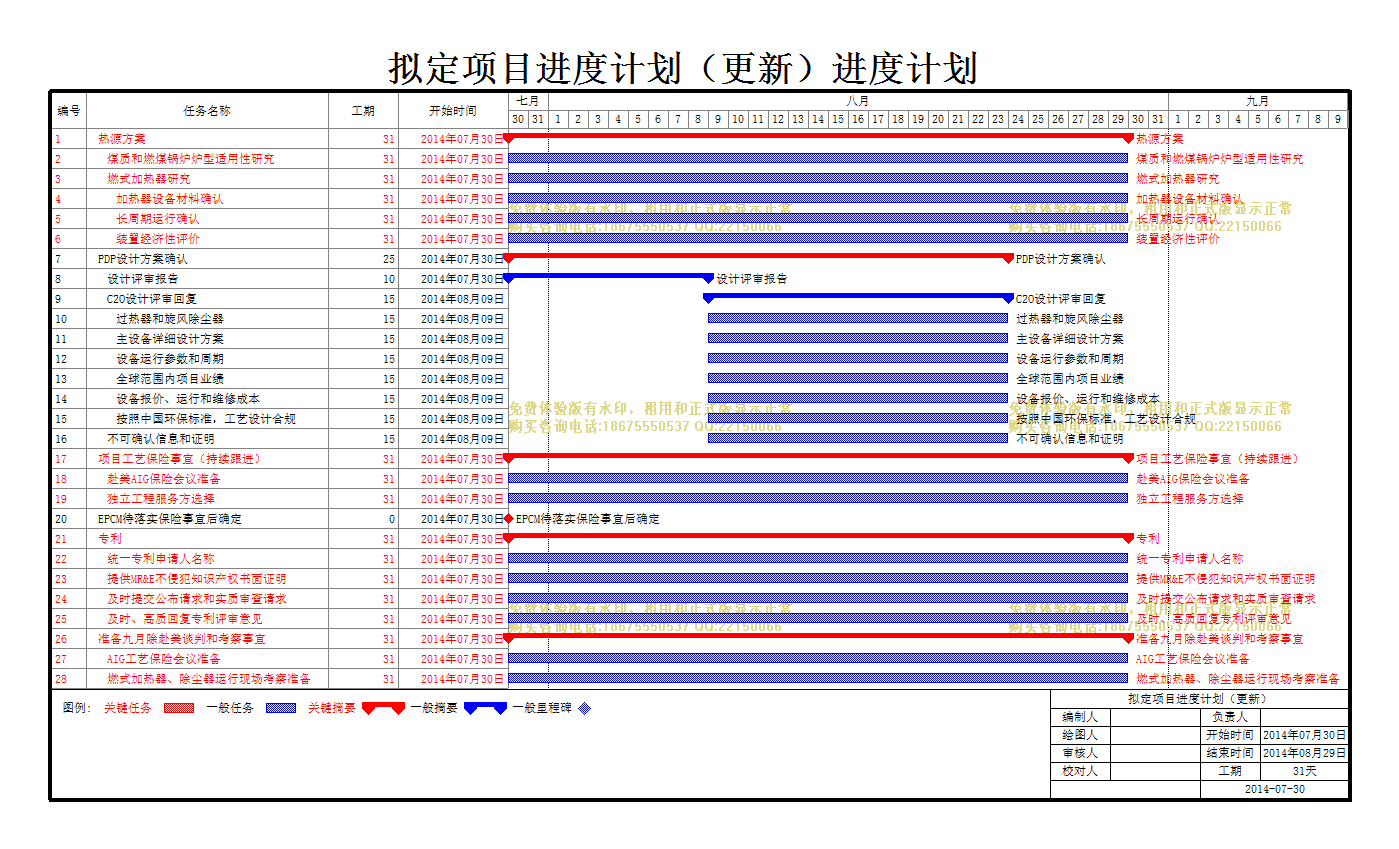Screen dimensions: 1399x849
Task: Click the red 关键任务 legend swatch
Action: pos(177,707)
